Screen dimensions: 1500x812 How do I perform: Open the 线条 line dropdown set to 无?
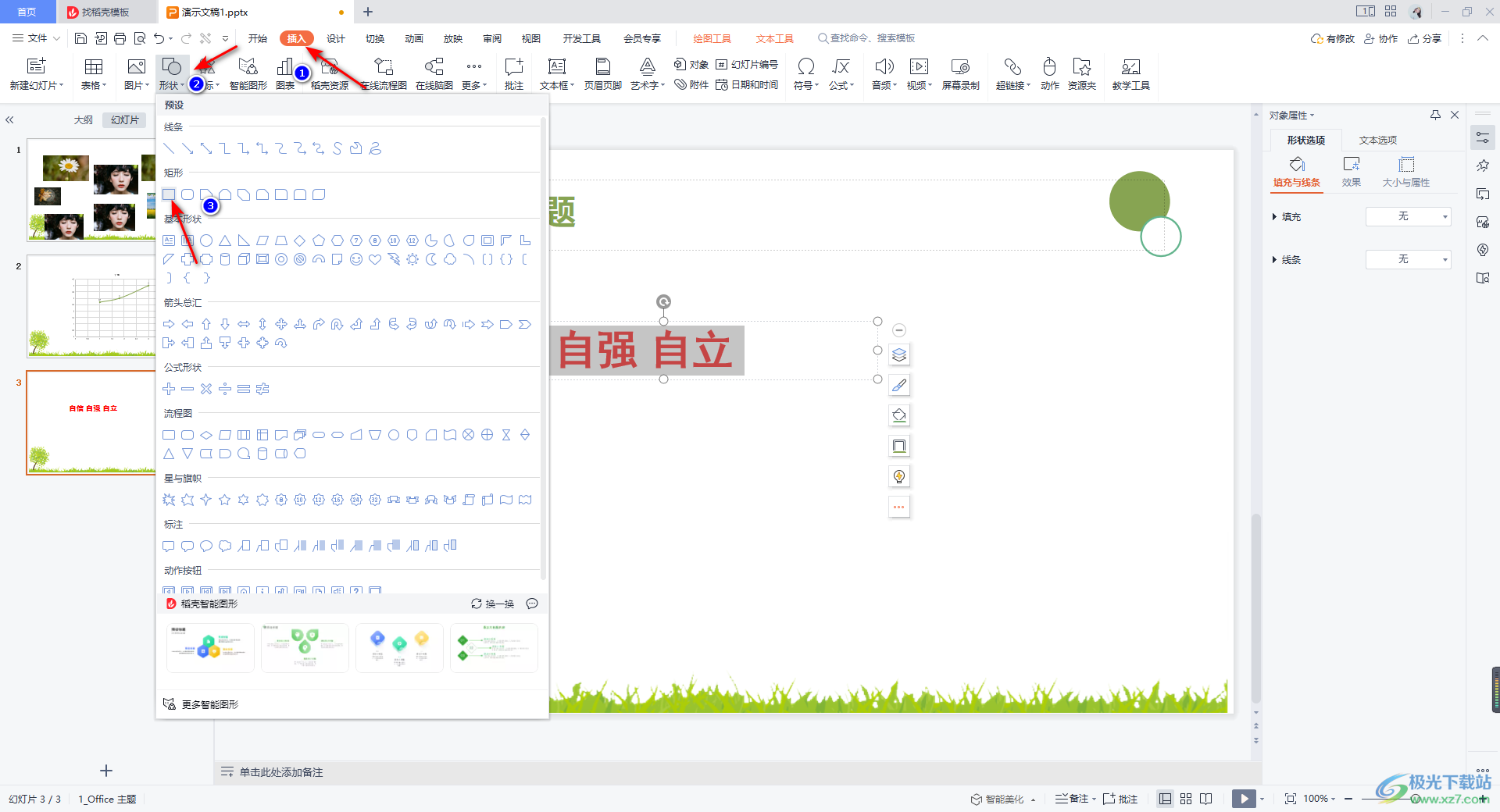tap(1408, 259)
